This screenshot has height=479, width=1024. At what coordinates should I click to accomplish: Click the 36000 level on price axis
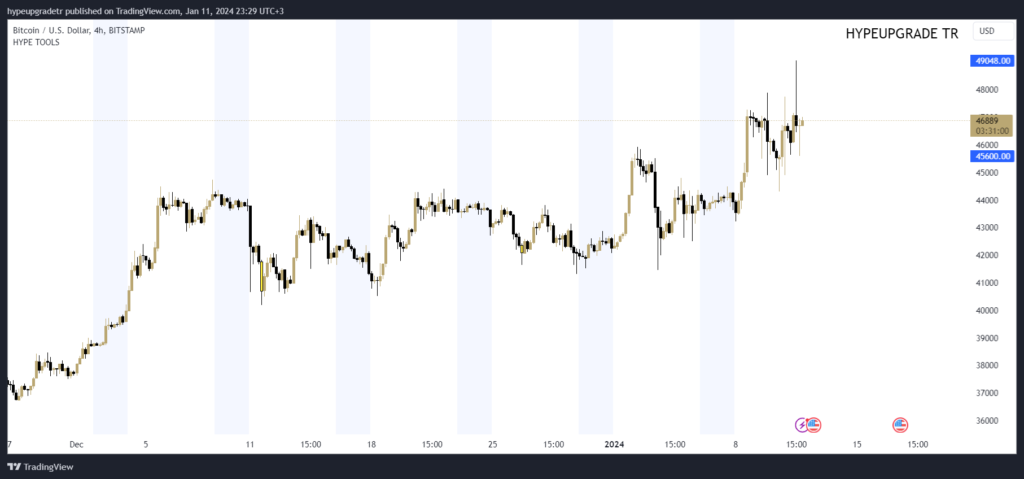[988, 420]
